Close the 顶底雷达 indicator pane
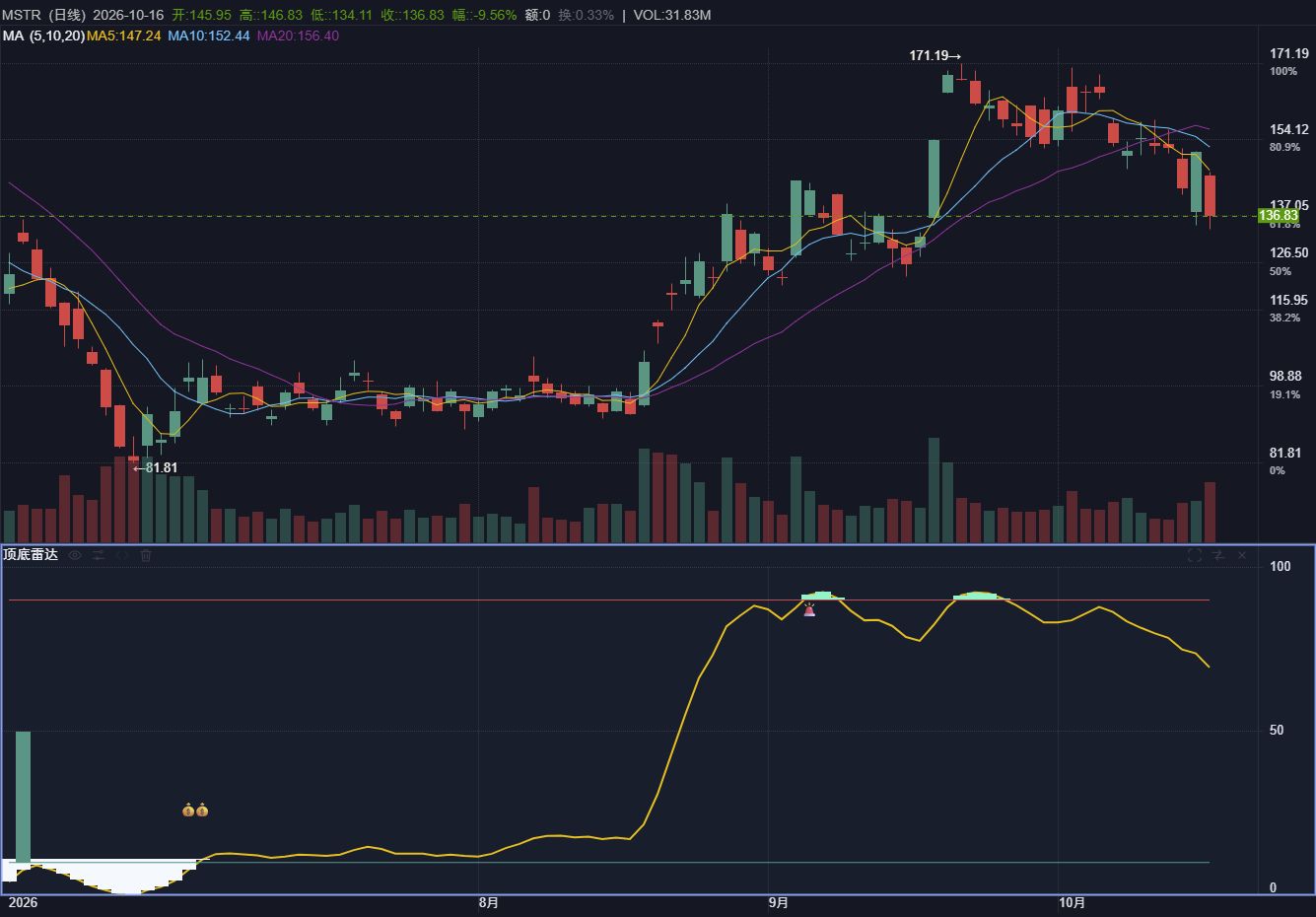Viewport: 1316px width, 917px height. pos(1242,555)
